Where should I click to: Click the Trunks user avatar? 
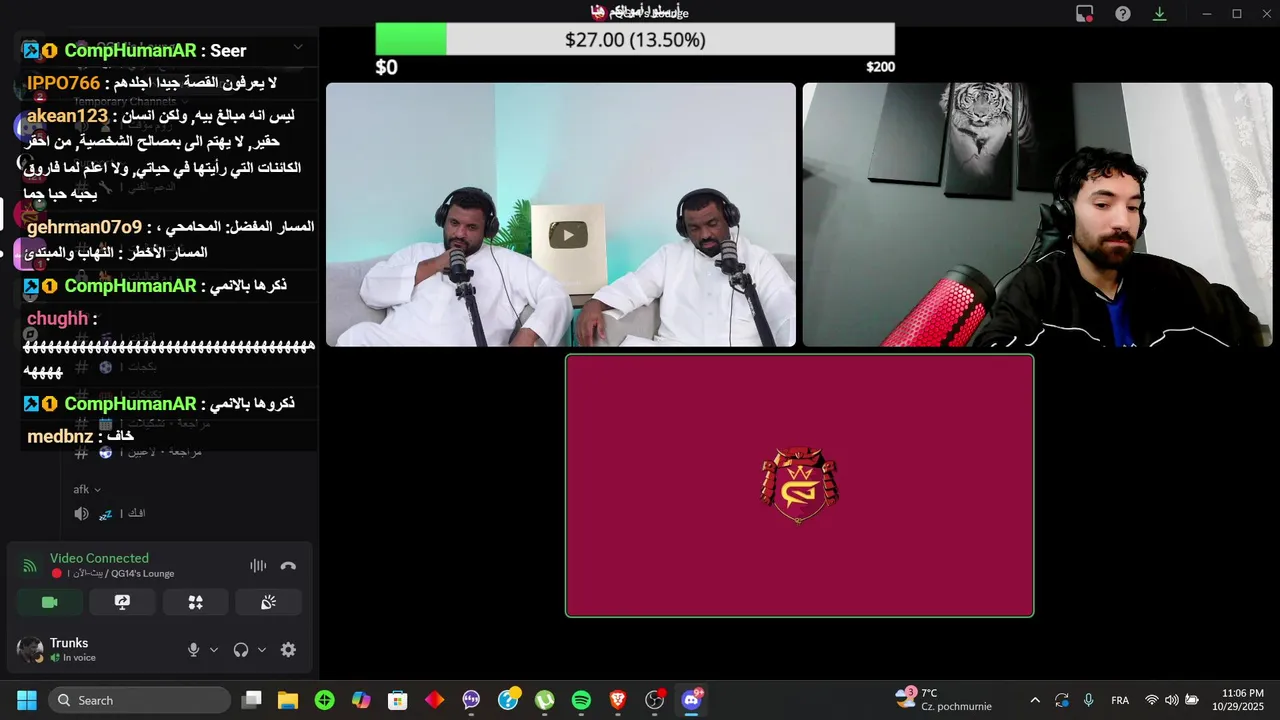[30, 650]
